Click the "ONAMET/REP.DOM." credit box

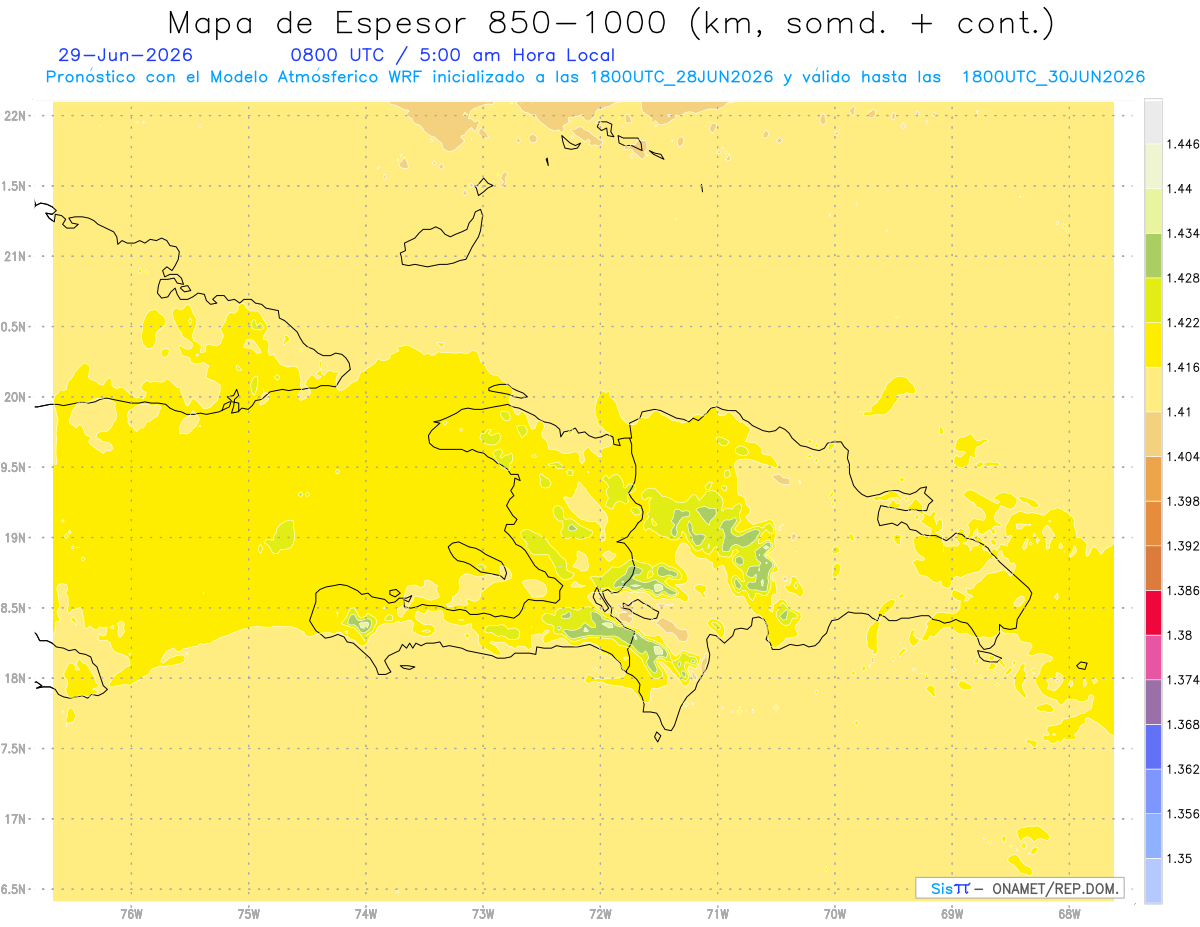tap(1019, 888)
